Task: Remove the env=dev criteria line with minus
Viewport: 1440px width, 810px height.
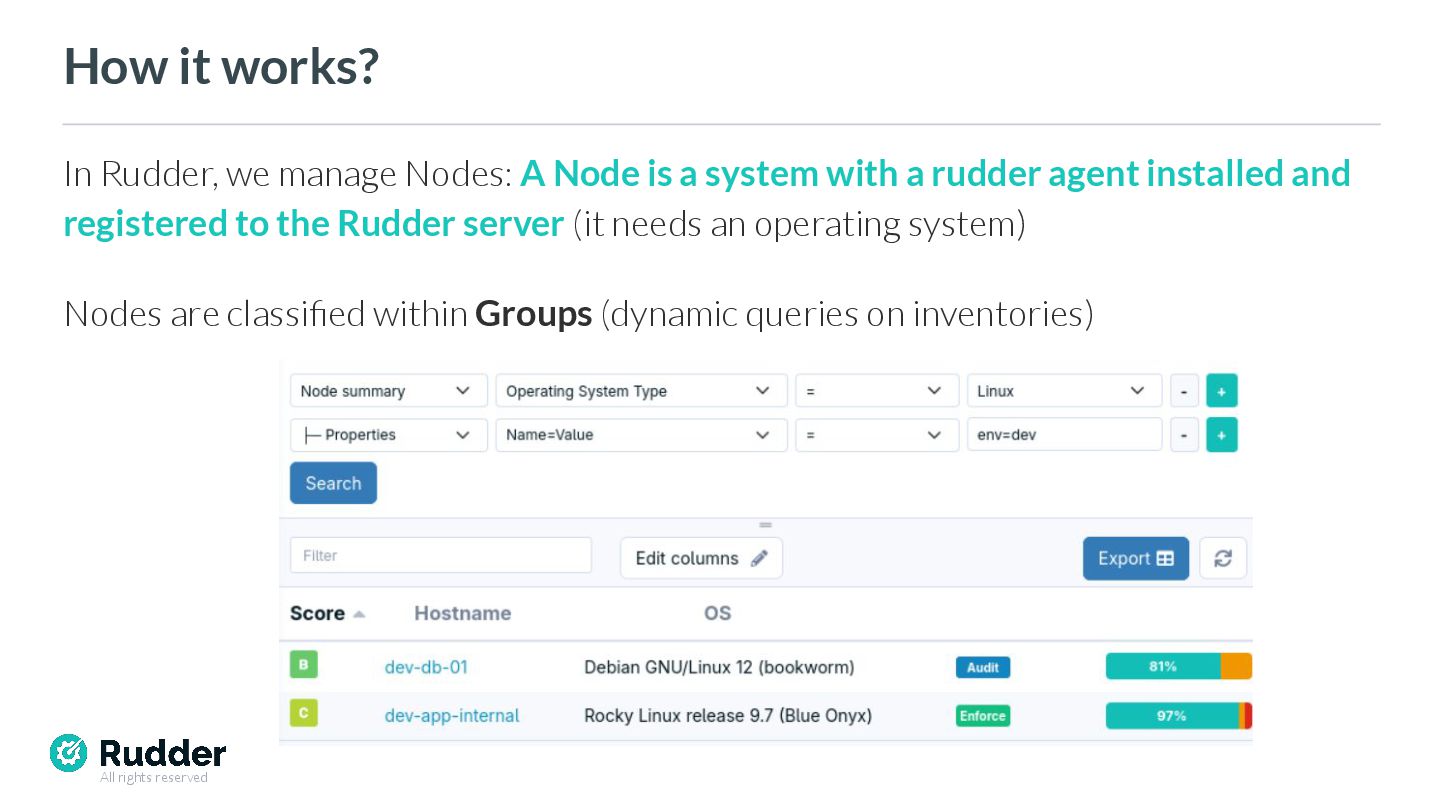Action: coord(1184,435)
